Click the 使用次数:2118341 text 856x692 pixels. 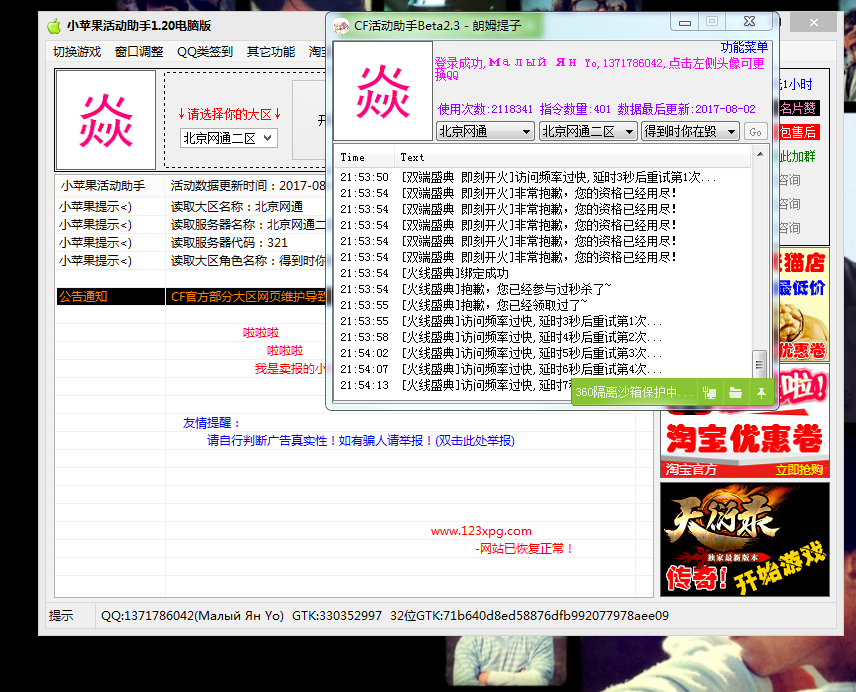(485, 109)
